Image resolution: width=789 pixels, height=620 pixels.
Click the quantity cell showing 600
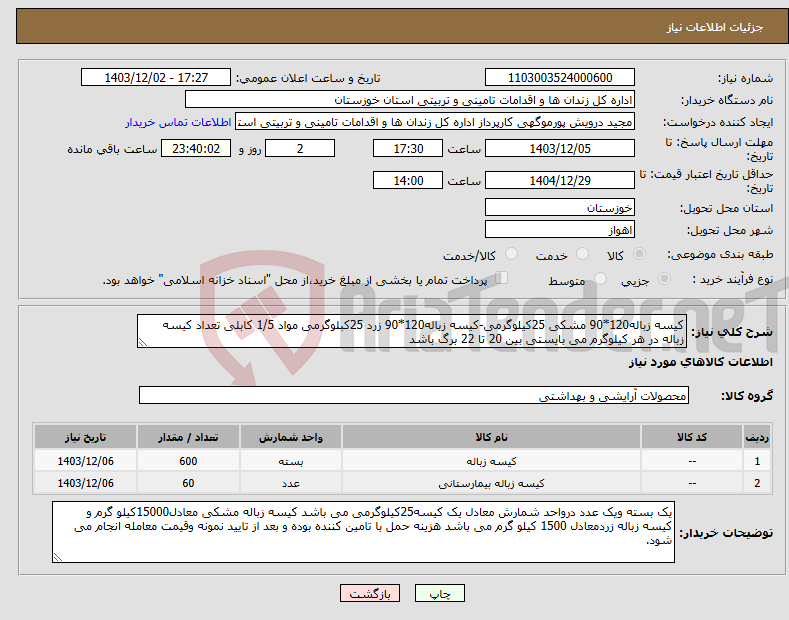point(188,461)
